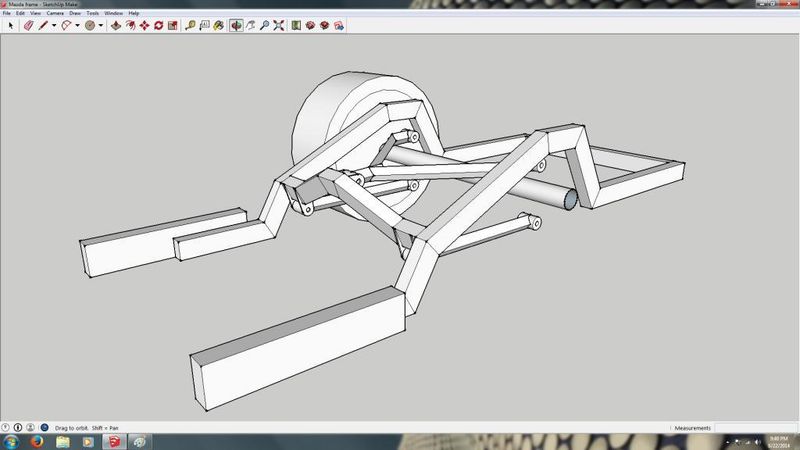Click the Orbit tool
The image size is (800, 450).
pyautogui.click(x=236, y=24)
